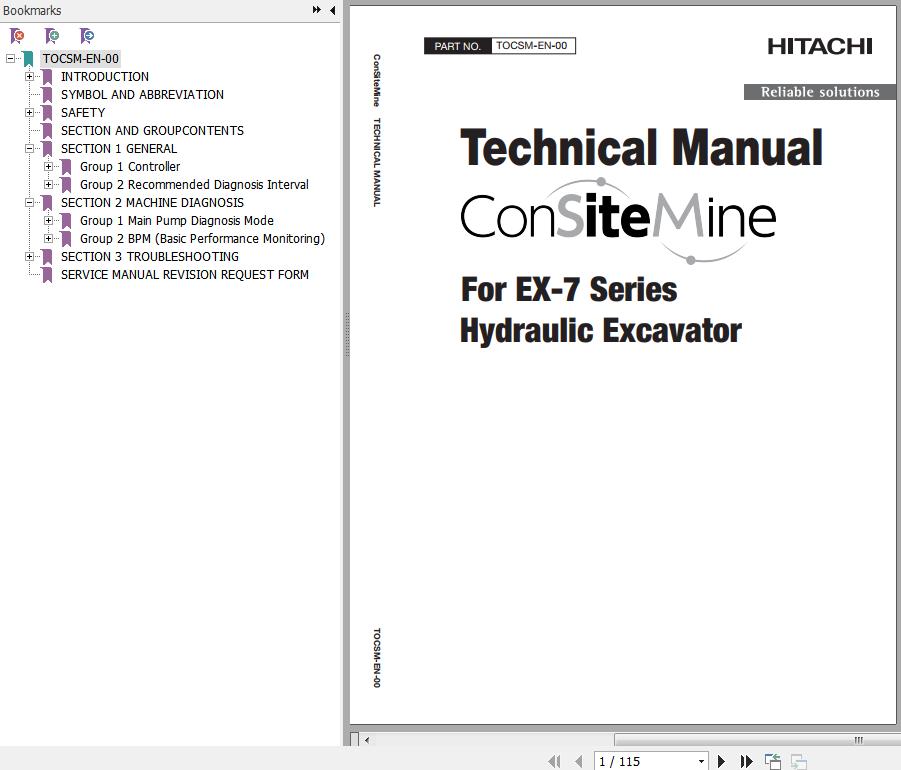Click the bookmark icon beside SYMBOL AND ABBREVIATION
Image resolution: width=901 pixels, height=770 pixels.
[47, 95]
